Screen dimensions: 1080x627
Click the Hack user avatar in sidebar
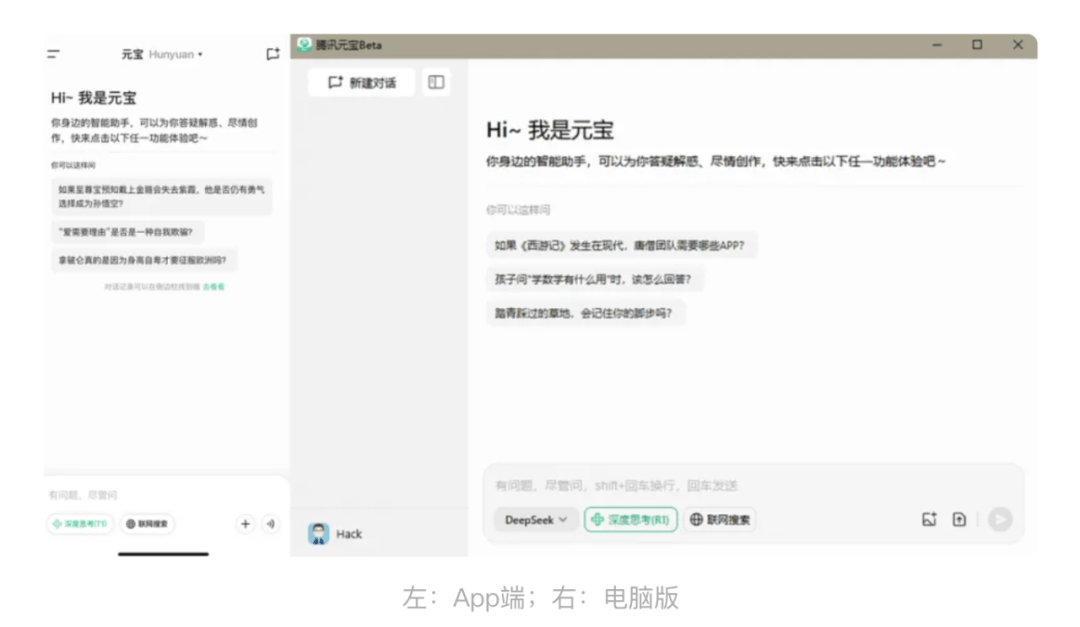(x=319, y=534)
